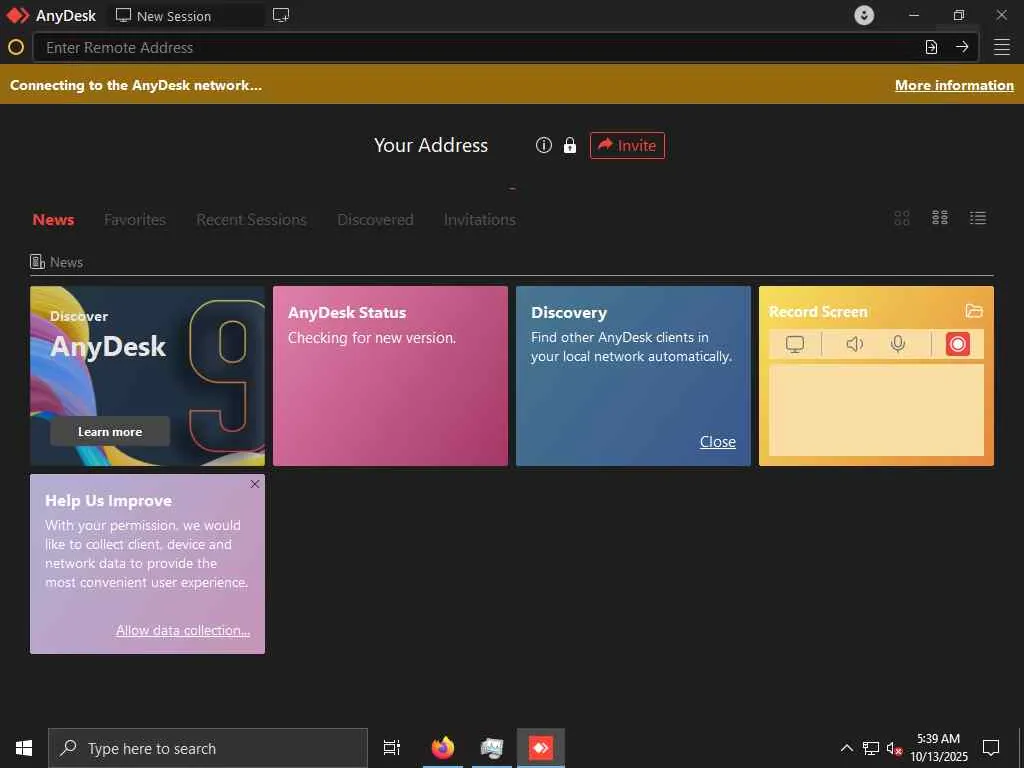The width and height of the screenshot is (1024, 768).
Task: Click the Your Address heading
Action: pos(431,145)
